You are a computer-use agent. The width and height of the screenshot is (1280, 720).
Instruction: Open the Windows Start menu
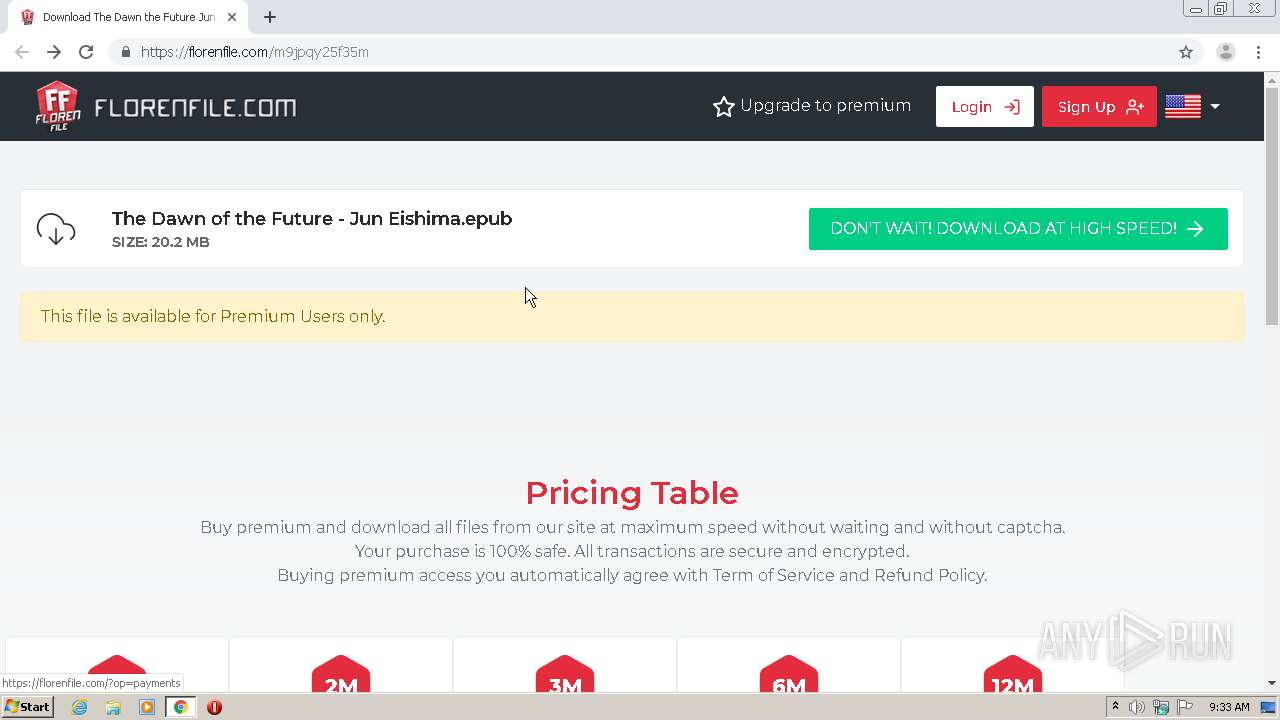27,707
